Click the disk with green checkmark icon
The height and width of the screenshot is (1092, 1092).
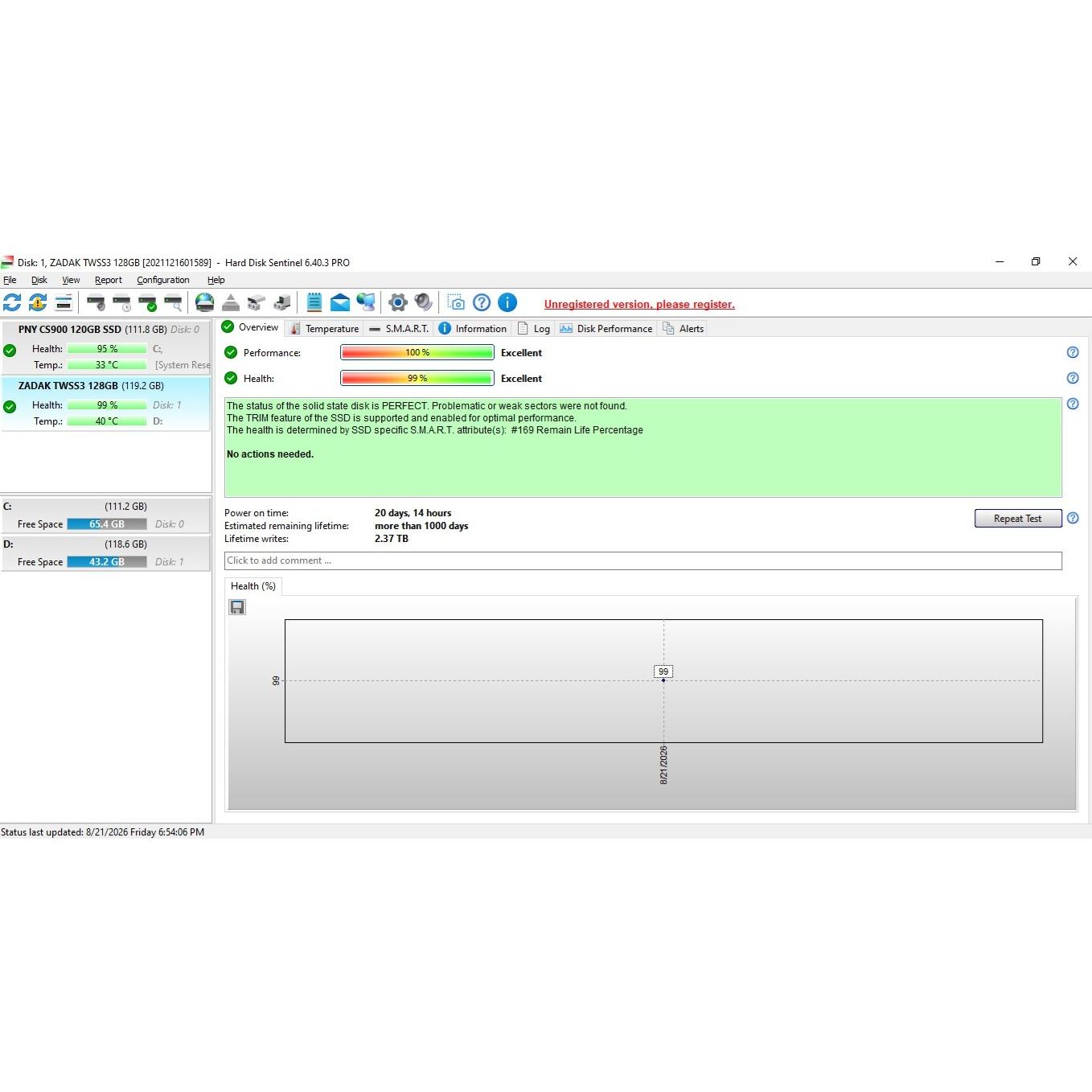[147, 302]
